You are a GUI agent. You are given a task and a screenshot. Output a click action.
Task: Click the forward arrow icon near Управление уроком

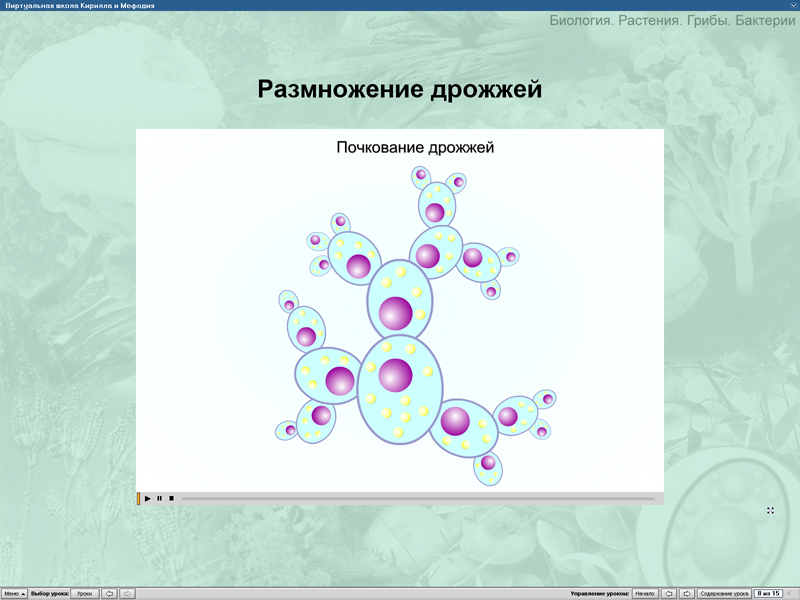pyautogui.click(x=686, y=592)
